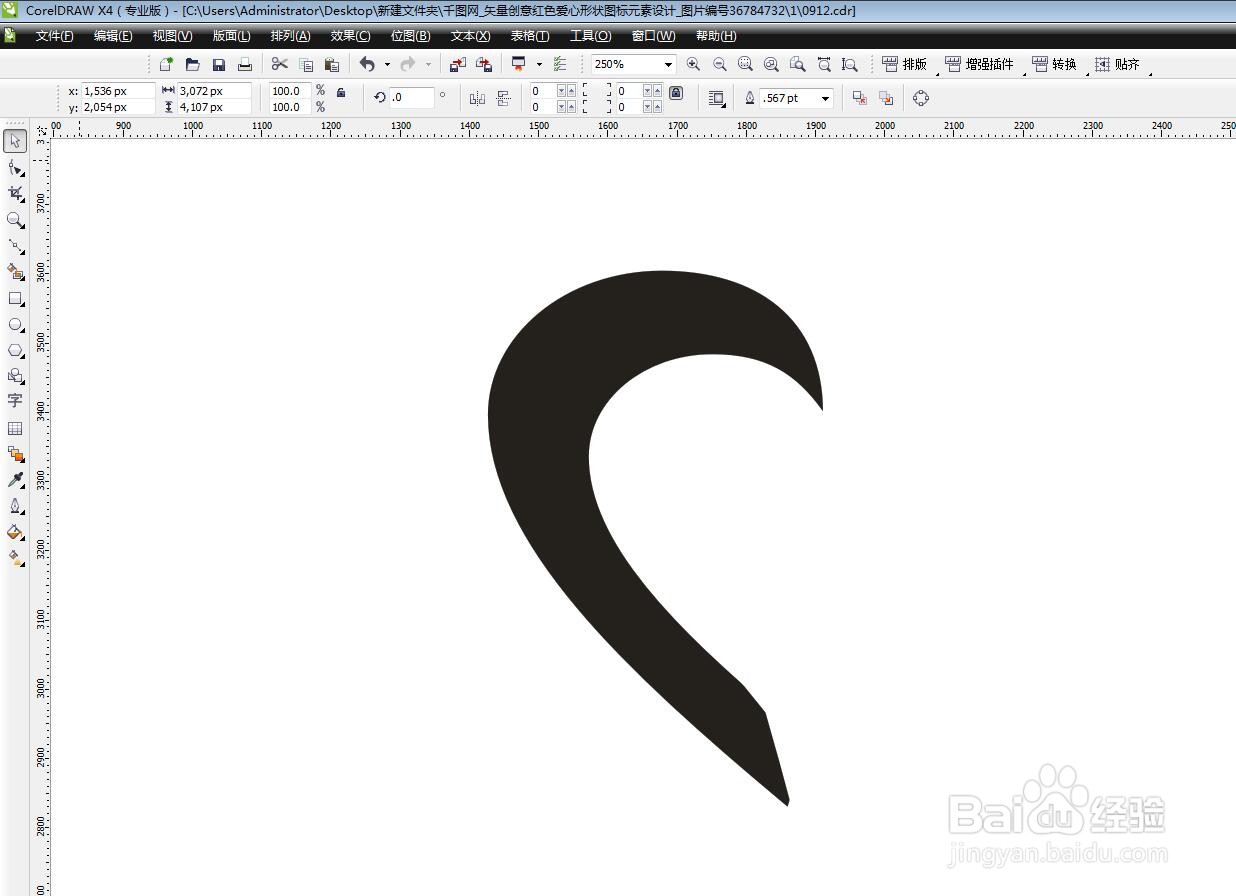The width and height of the screenshot is (1236, 896).
Task: Create a new document
Action: [166, 64]
